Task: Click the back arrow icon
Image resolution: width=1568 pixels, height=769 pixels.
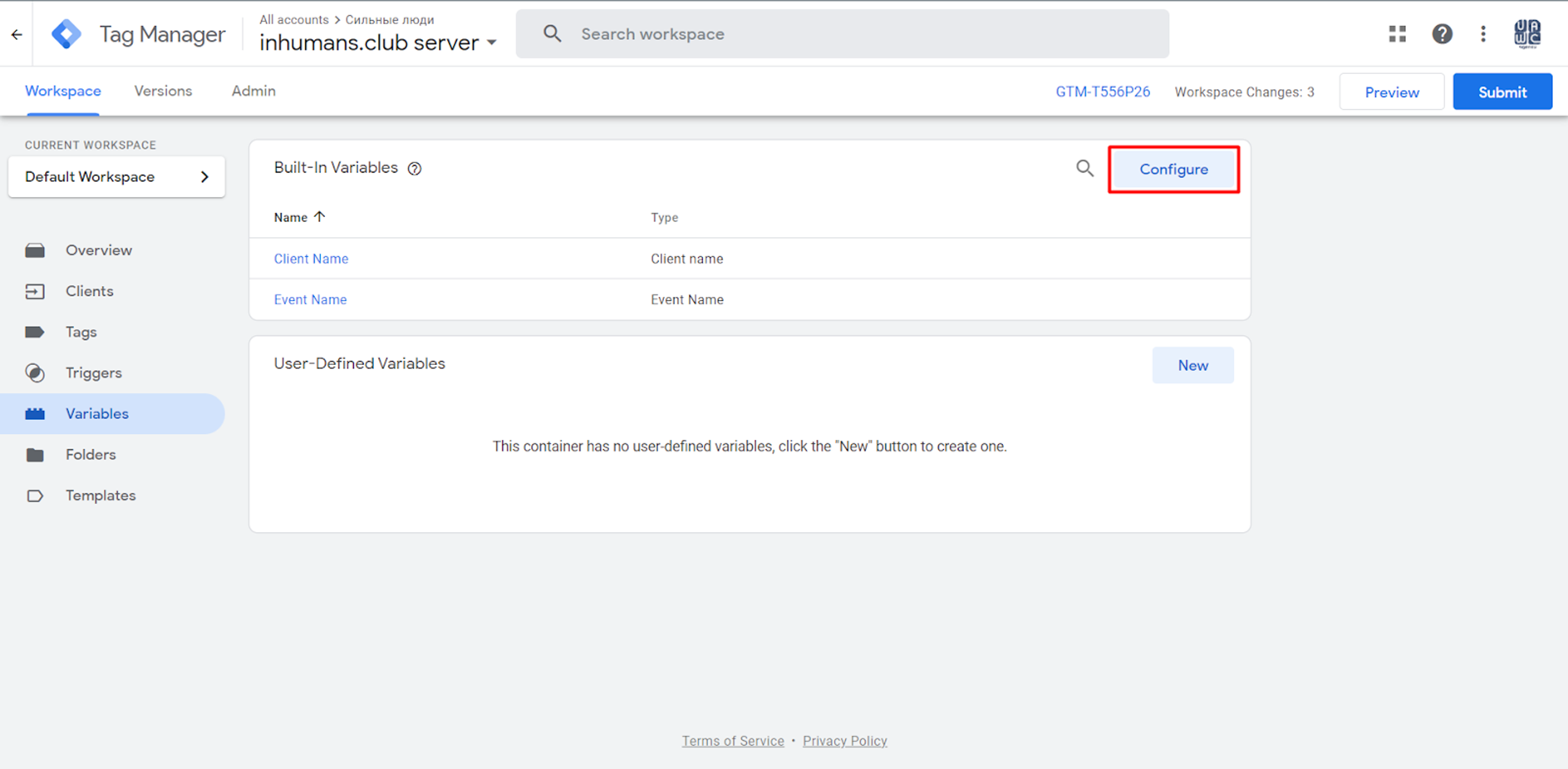Action: [x=17, y=35]
